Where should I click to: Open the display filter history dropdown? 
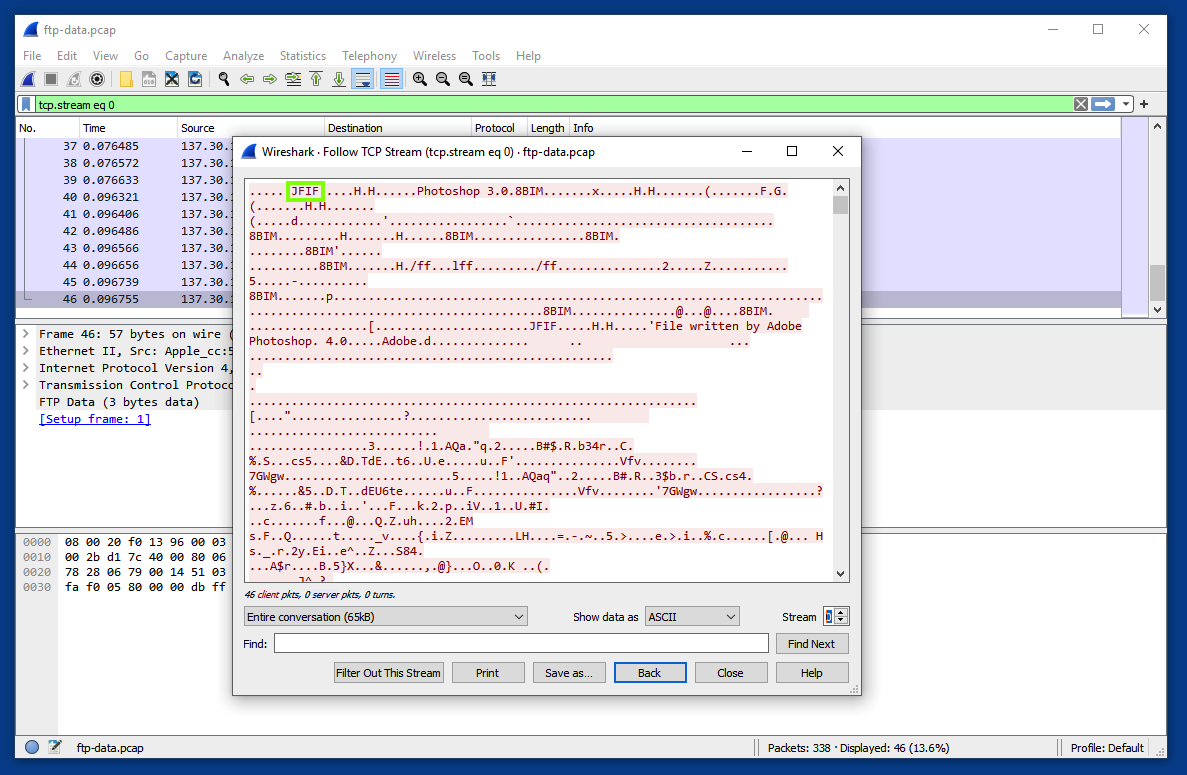pyautogui.click(x=1126, y=104)
